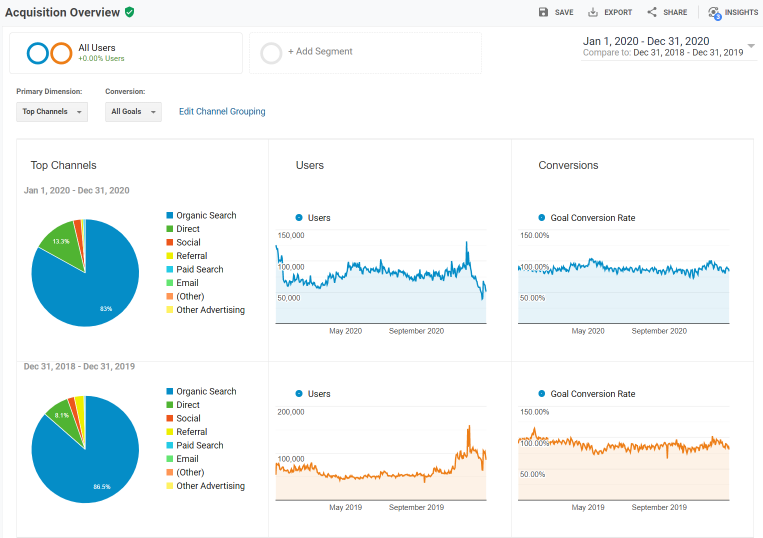Select the All Users segment box
Screen dimensions: 763x538
tap(126, 53)
